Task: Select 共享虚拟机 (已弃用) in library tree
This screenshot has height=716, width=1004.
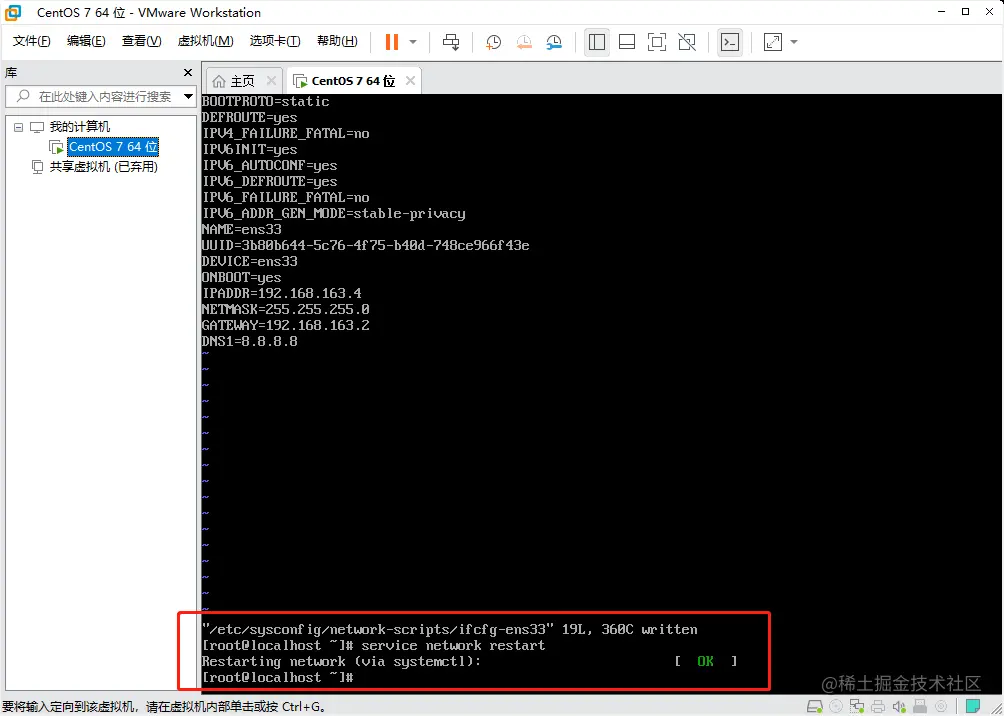Action: (x=104, y=167)
